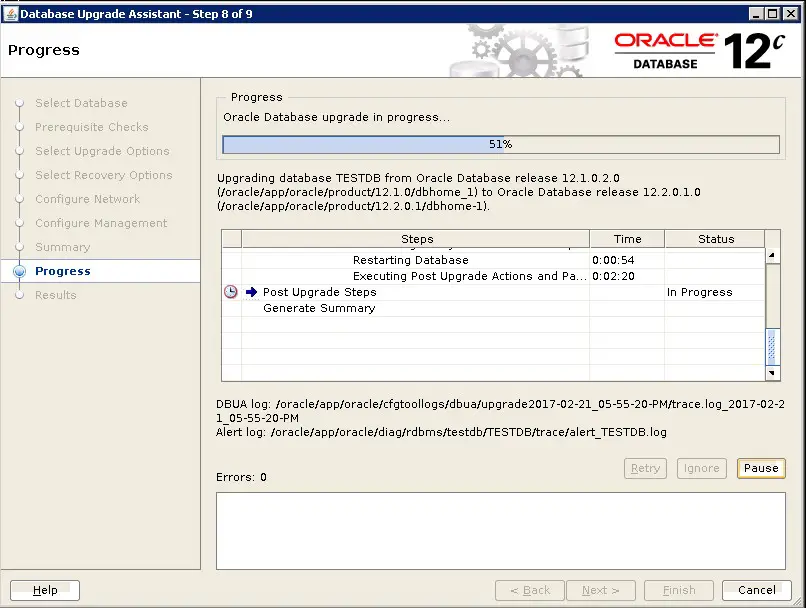This screenshot has height=608, width=806.
Task: Select the Post Upgrade Steps row
Action: [493, 292]
